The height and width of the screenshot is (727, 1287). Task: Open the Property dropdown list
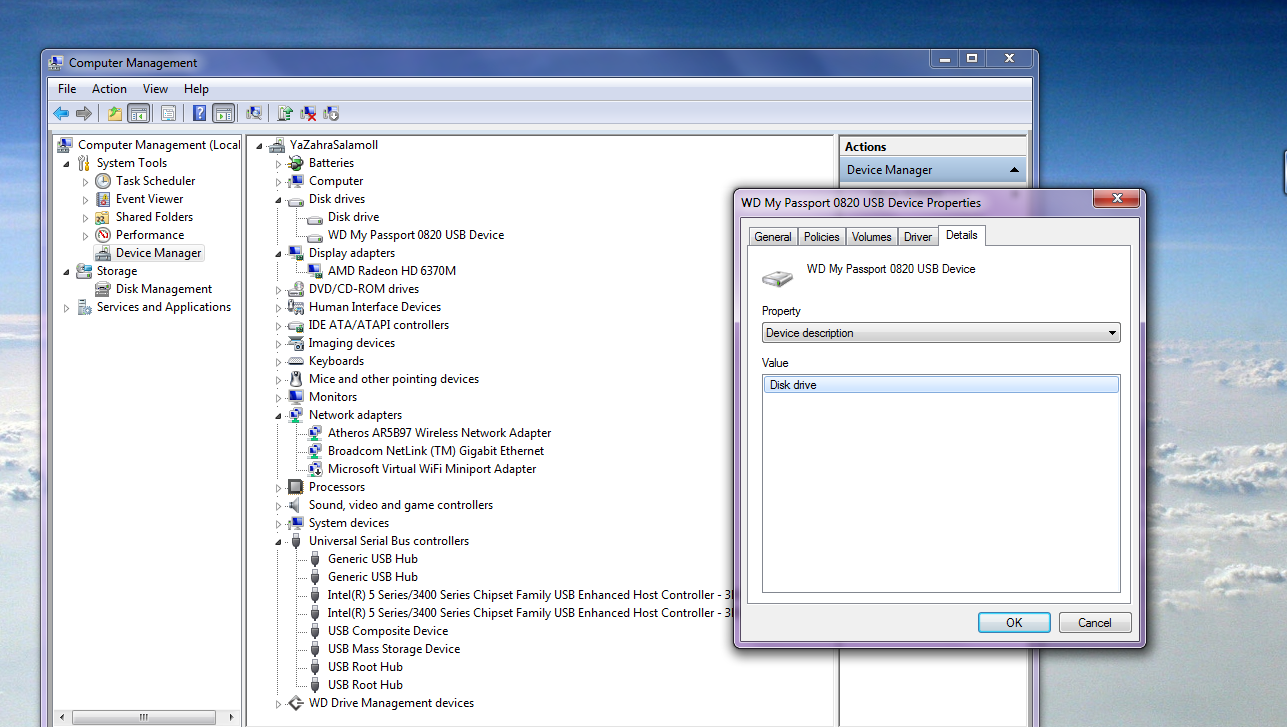click(x=941, y=333)
